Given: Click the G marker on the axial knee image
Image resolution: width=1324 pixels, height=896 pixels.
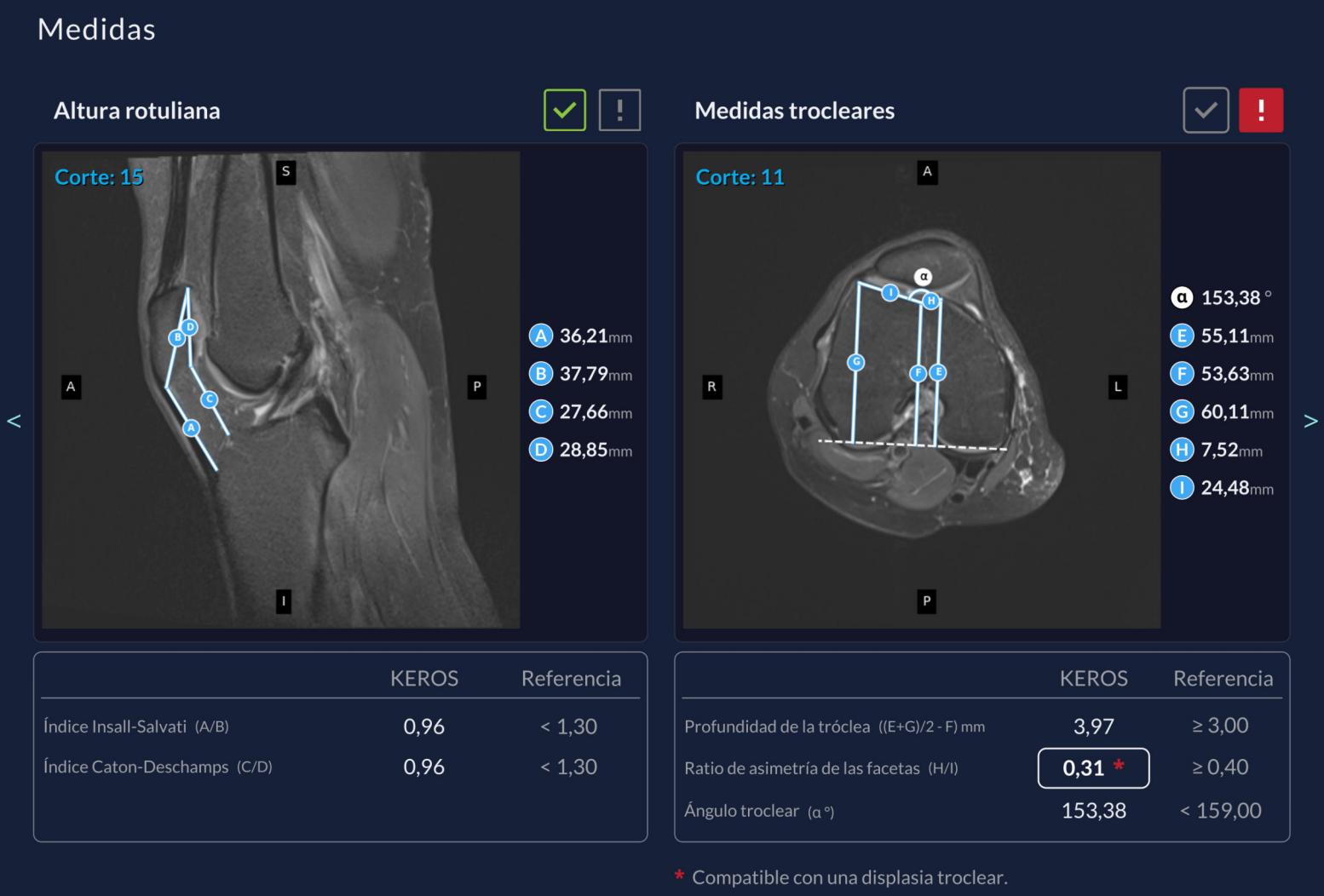Looking at the screenshot, I should (x=856, y=362).
